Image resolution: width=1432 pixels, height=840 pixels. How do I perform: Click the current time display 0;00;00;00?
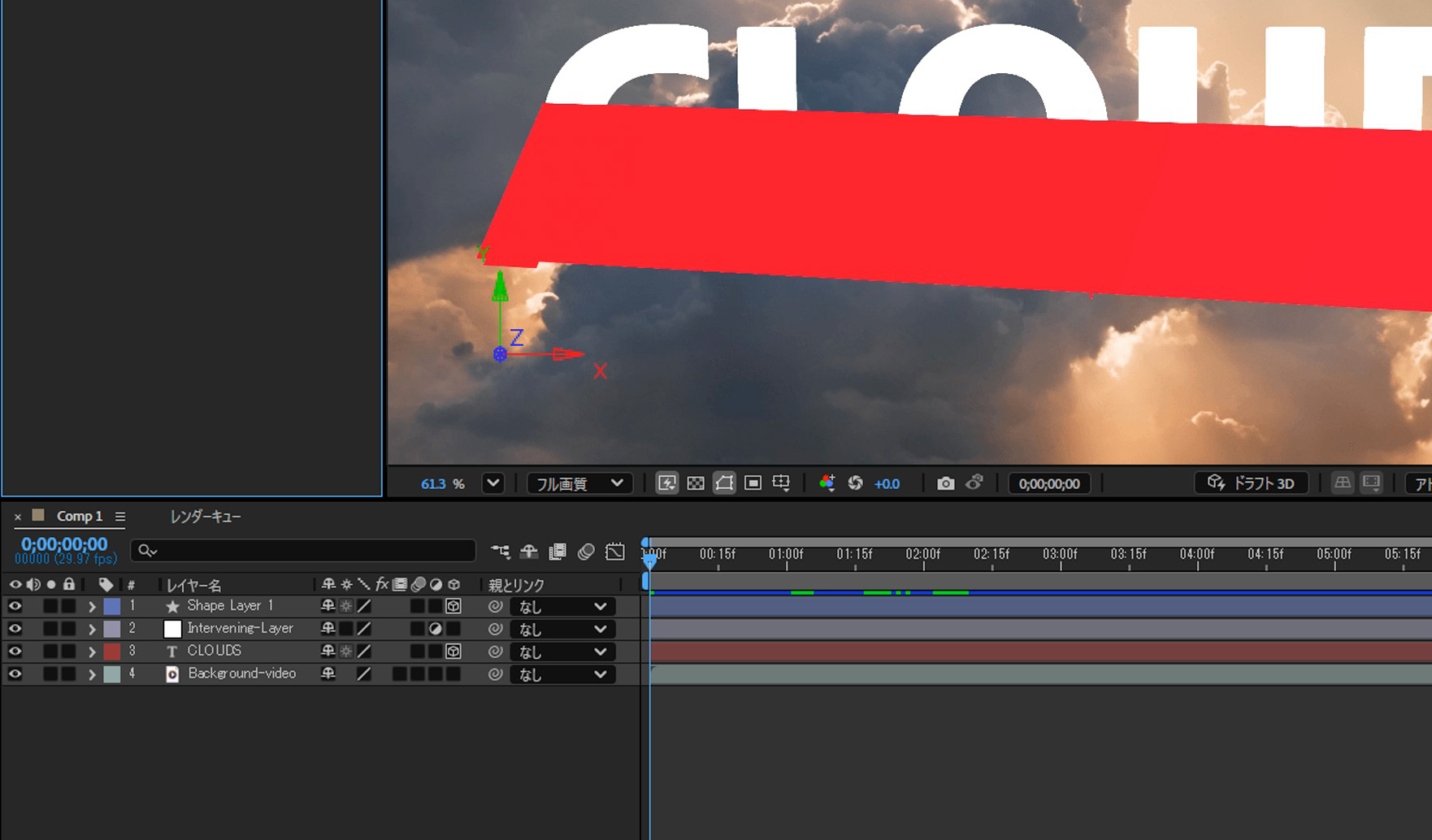pyautogui.click(x=64, y=544)
